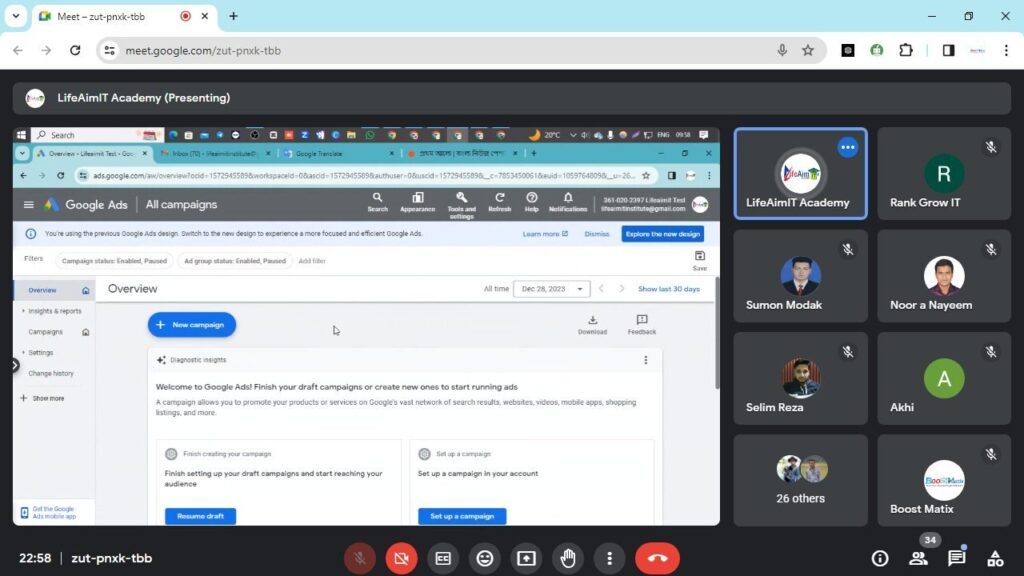
Task: Click the 26 others participant tile
Action: pos(800,480)
